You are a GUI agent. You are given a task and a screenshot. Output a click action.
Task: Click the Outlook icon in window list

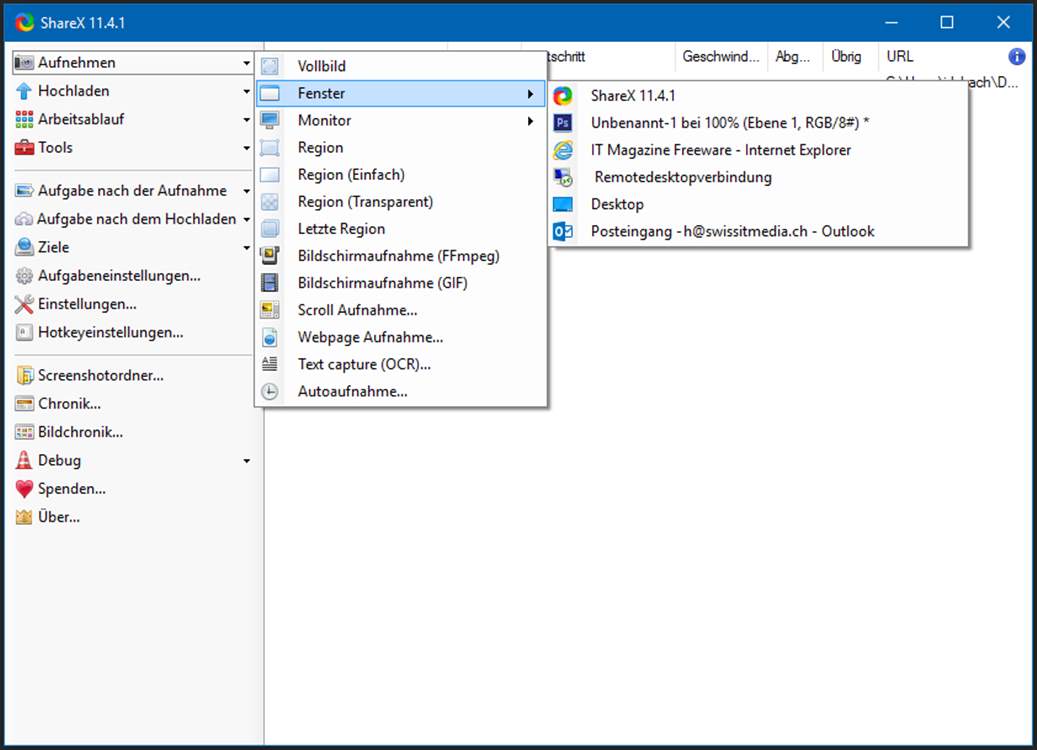click(563, 231)
